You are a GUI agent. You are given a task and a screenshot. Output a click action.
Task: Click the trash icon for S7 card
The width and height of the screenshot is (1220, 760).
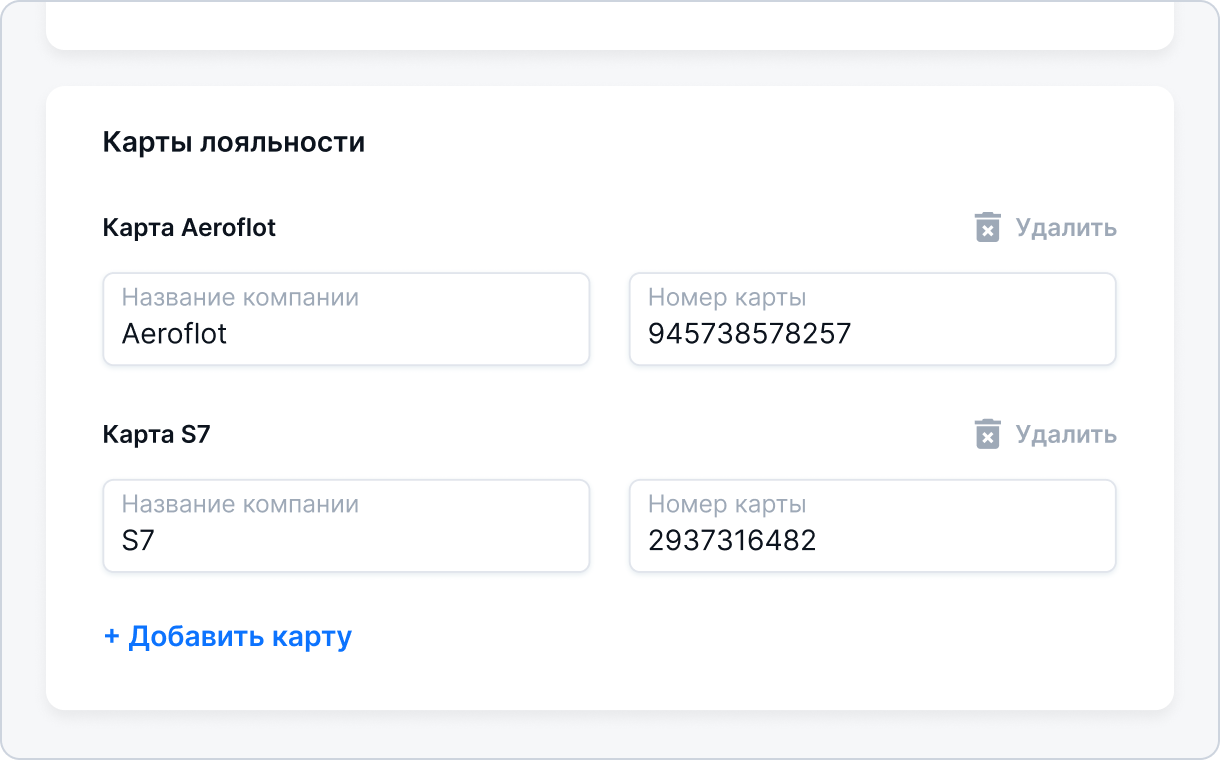coord(987,435)
